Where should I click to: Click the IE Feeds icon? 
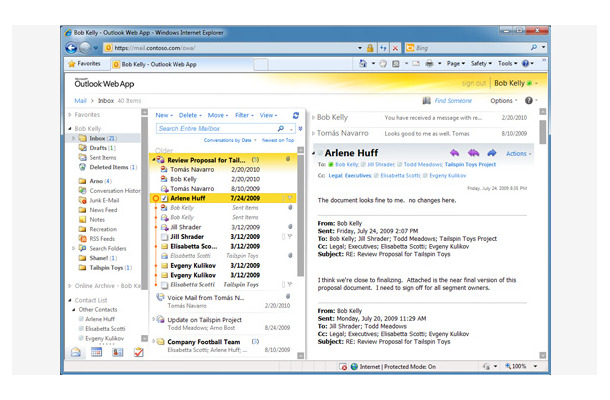383,63
